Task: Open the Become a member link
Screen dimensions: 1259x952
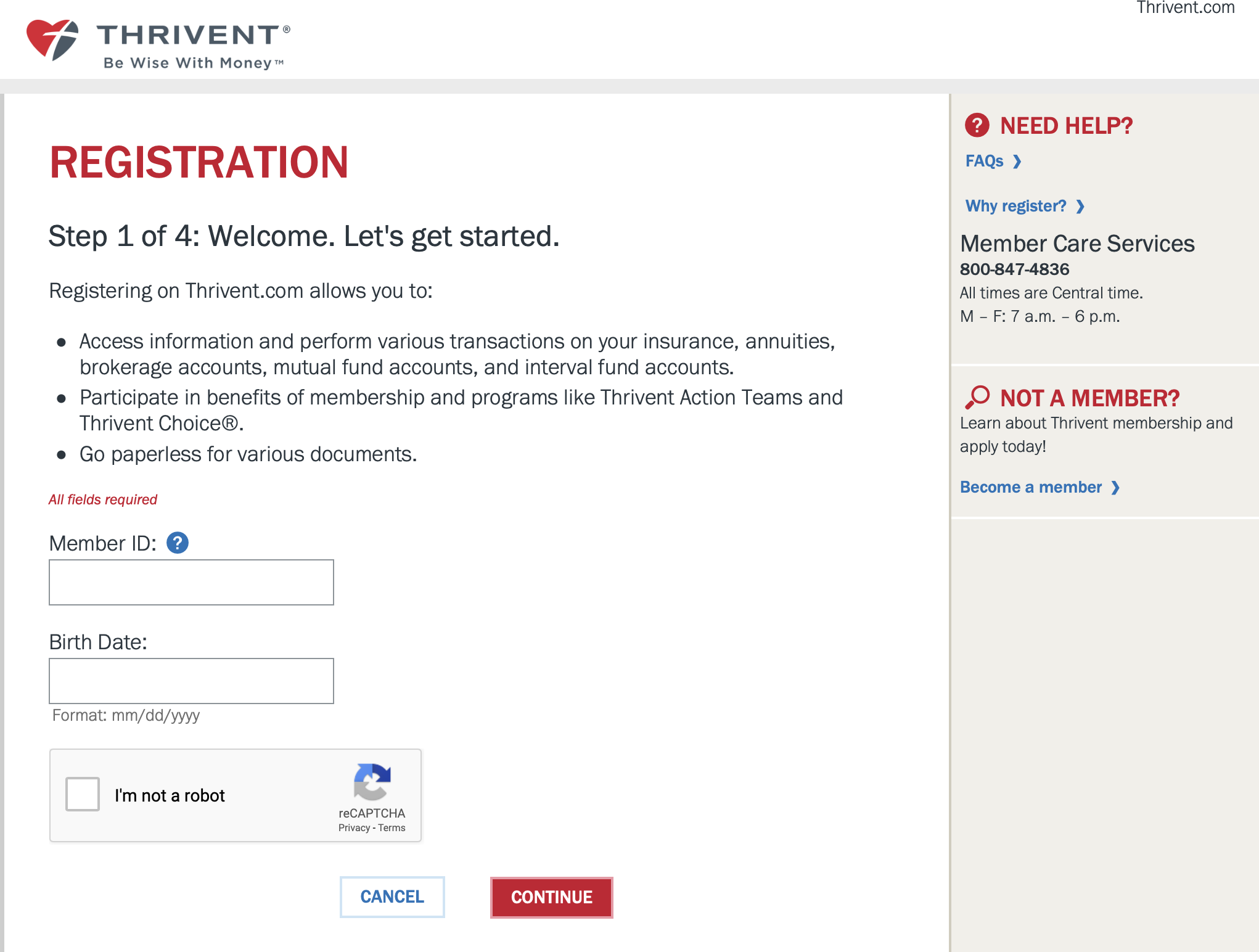Action: click(x=1030, y=487)
